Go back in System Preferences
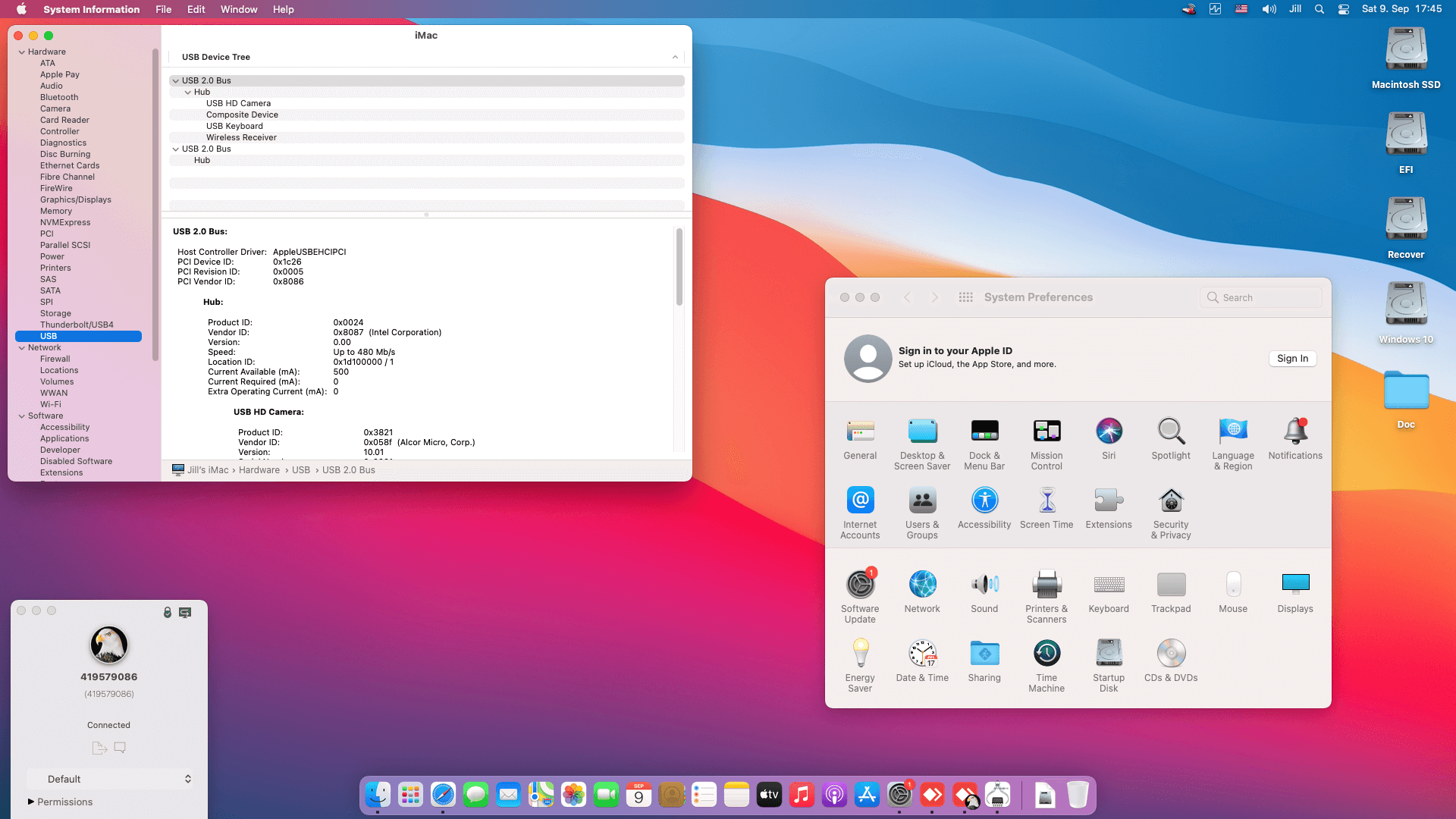Viewport: 1456px width, 819px height. click(x=907, y=297)
